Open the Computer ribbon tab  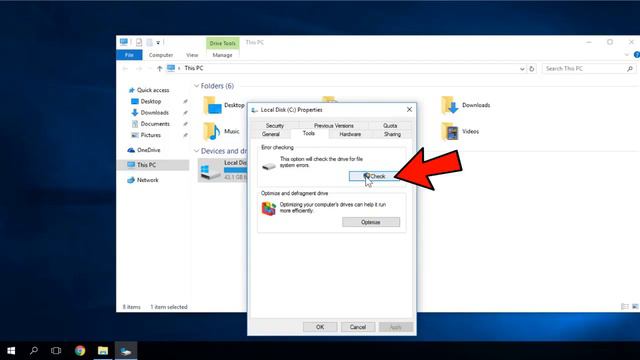pos(161,55)
